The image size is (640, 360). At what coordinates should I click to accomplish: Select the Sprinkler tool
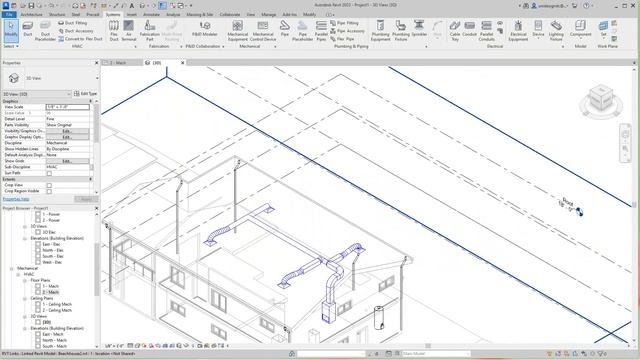click(x=419, y=29)
